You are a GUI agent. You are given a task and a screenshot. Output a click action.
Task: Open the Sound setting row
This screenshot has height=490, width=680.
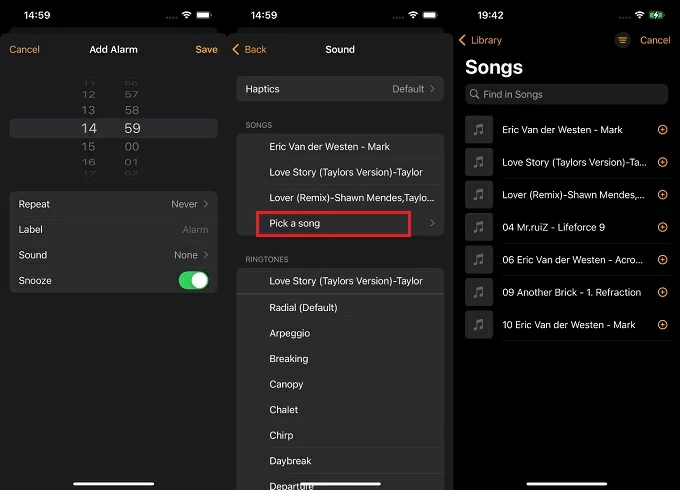tap(113, 255)
